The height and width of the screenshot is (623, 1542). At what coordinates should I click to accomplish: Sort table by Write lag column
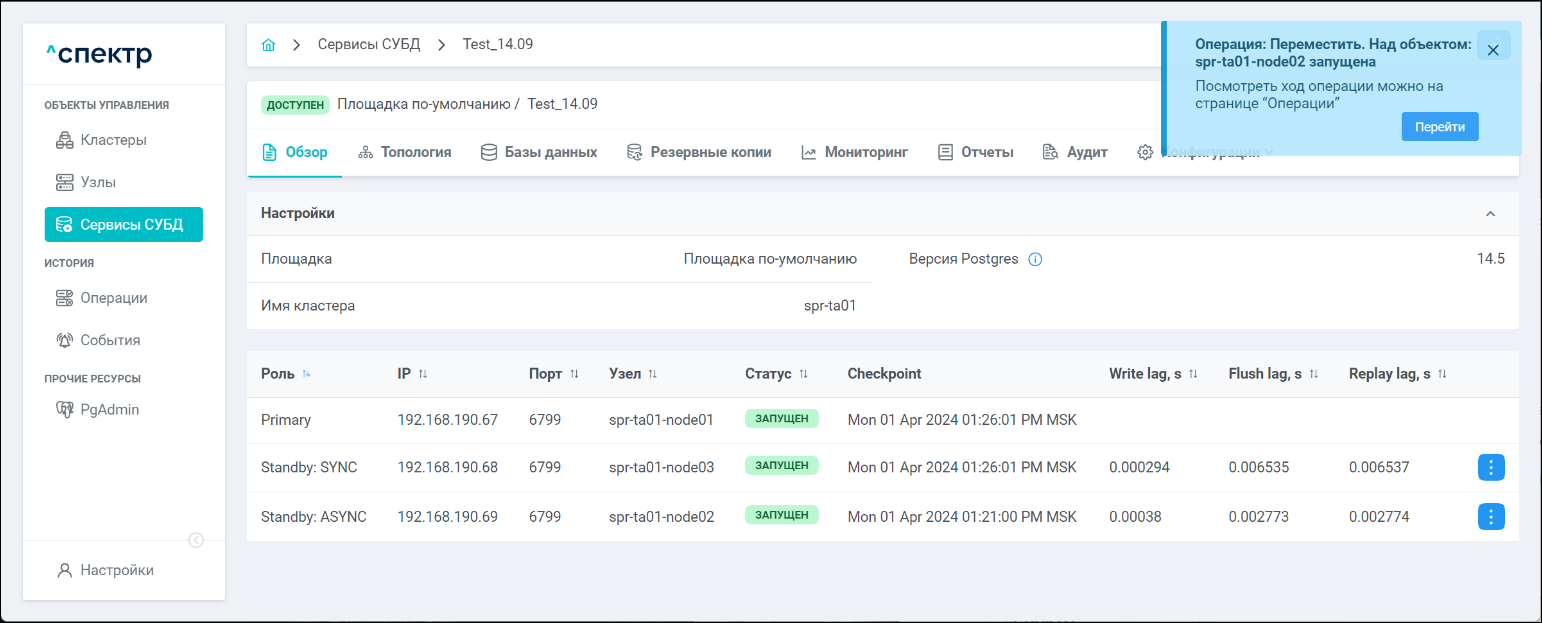[x=1193, y=374]
